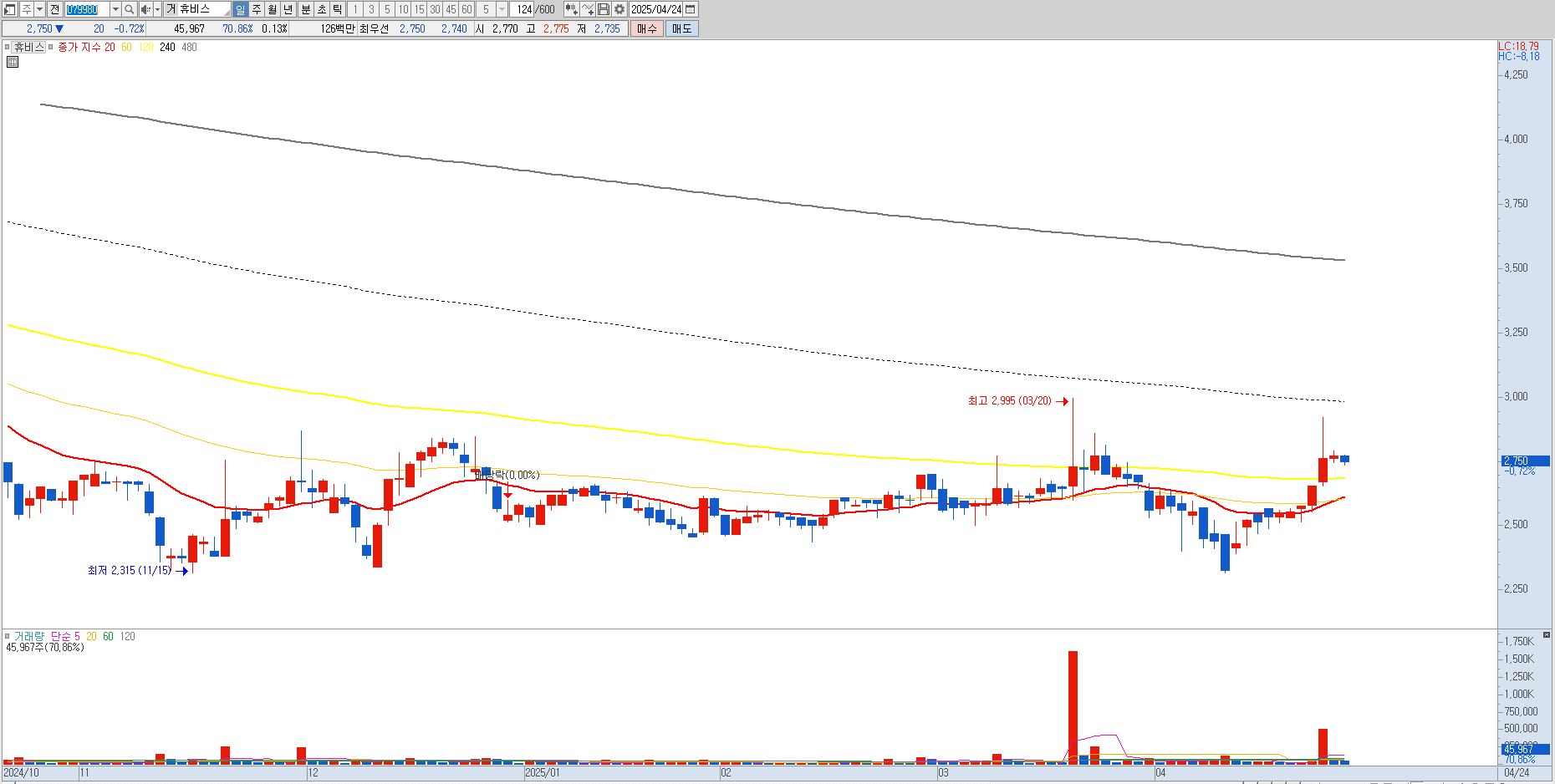Click the stock code input field 079980
The width and height of the screenshot is (1555, 784).
coord(87,9)
